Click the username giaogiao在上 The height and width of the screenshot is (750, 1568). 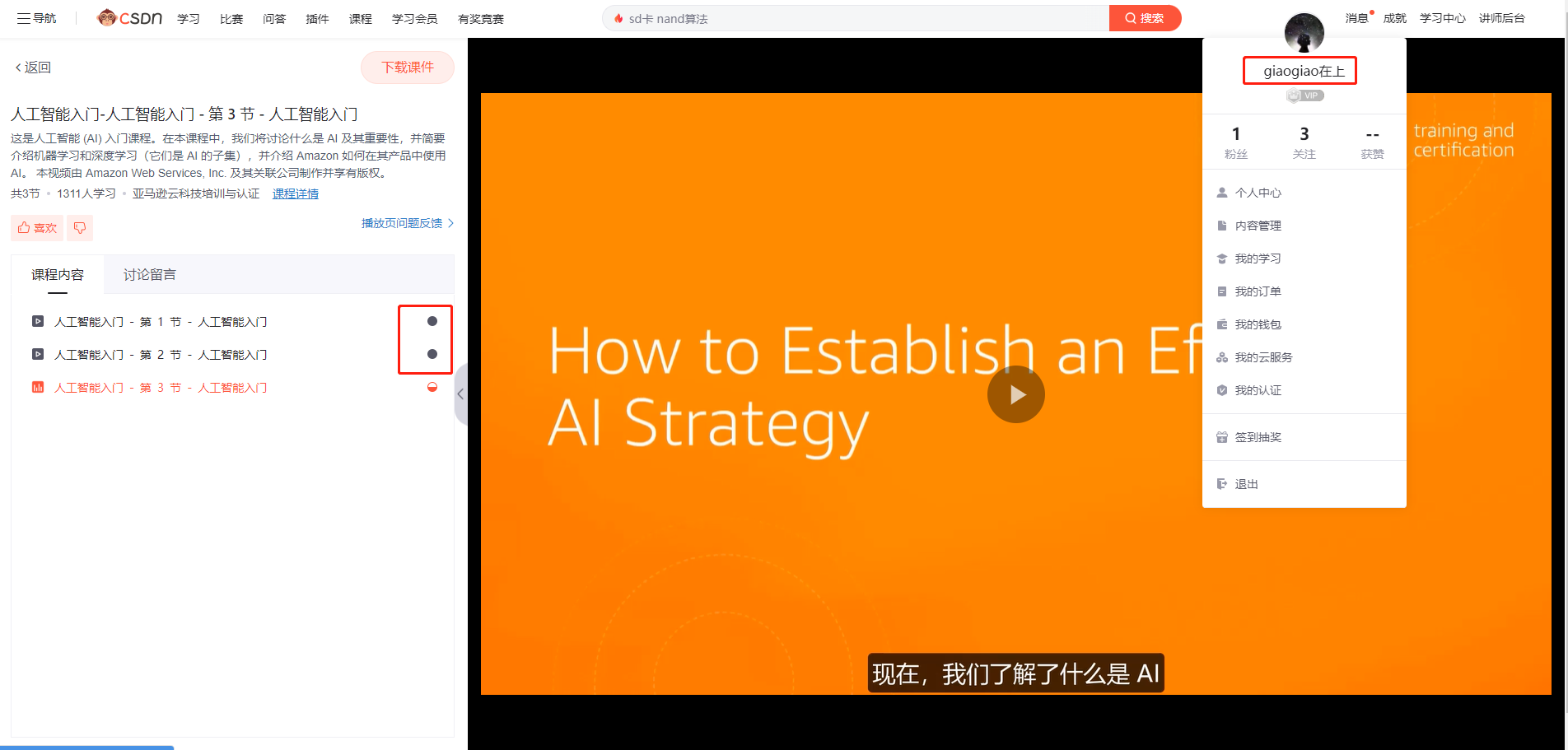[x=1304, y=71]
